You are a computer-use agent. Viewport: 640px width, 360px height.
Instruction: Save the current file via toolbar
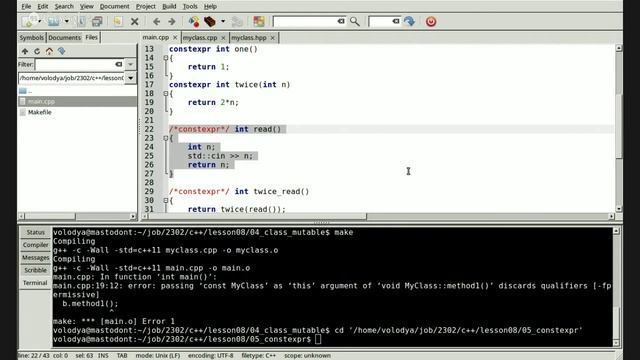click(x=81, y=21)
